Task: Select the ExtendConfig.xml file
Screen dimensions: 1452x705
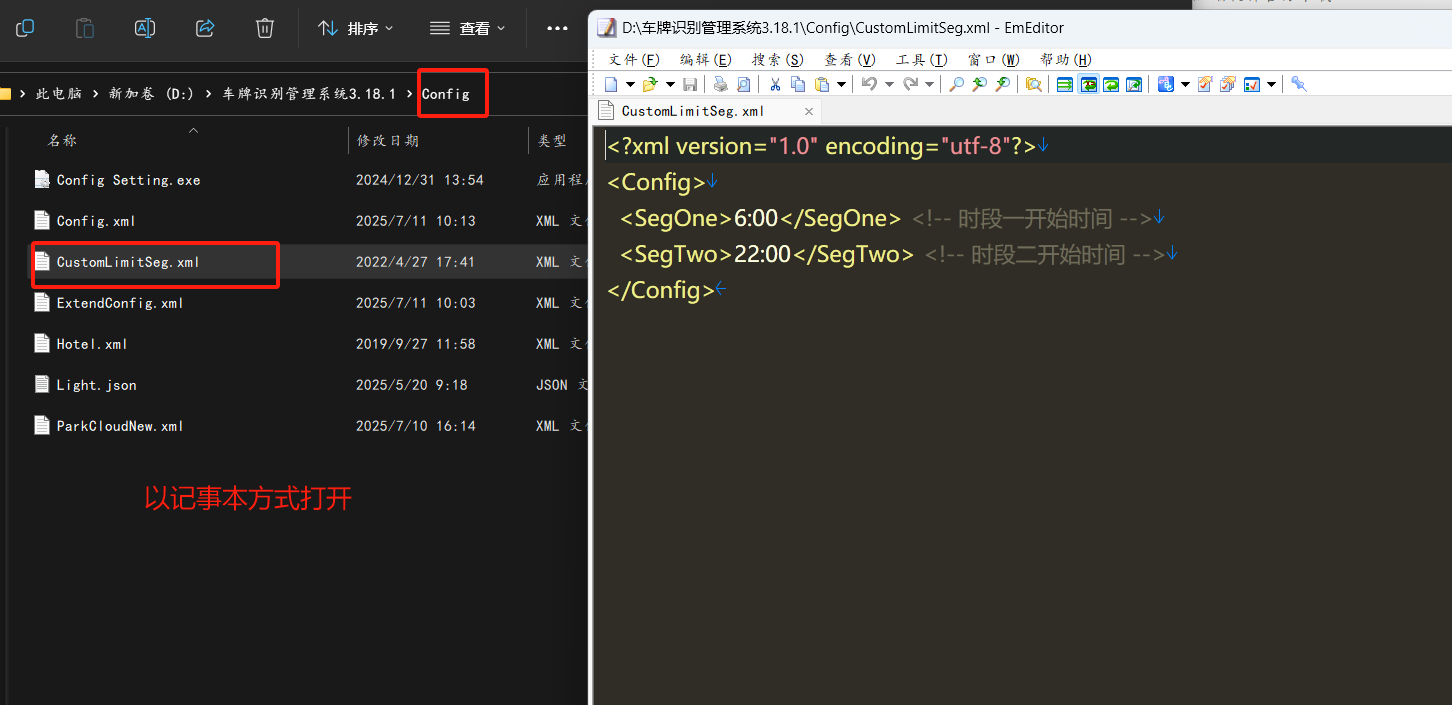Action: point(120,303)
